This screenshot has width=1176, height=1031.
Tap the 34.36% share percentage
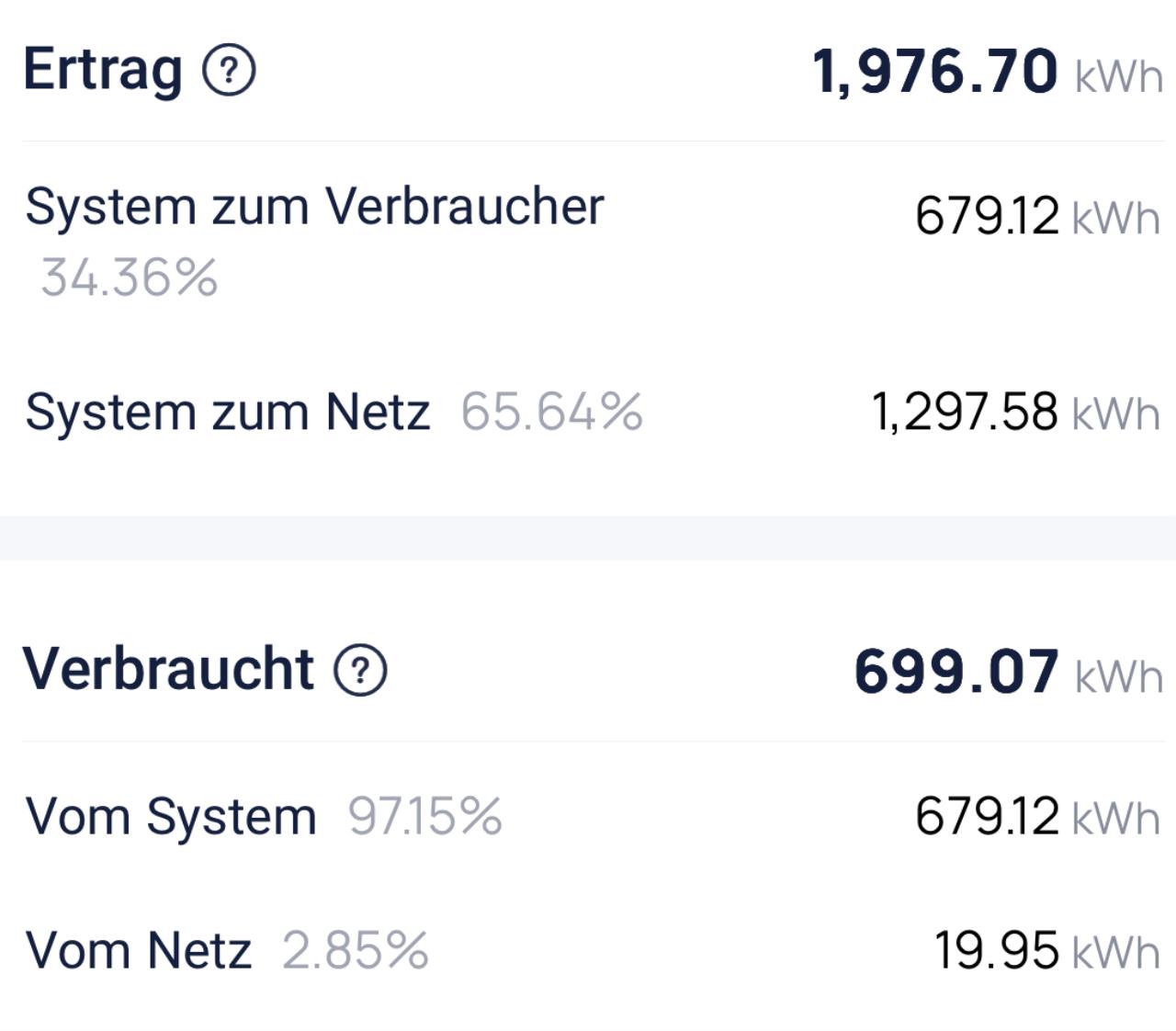tap(129, 278)
